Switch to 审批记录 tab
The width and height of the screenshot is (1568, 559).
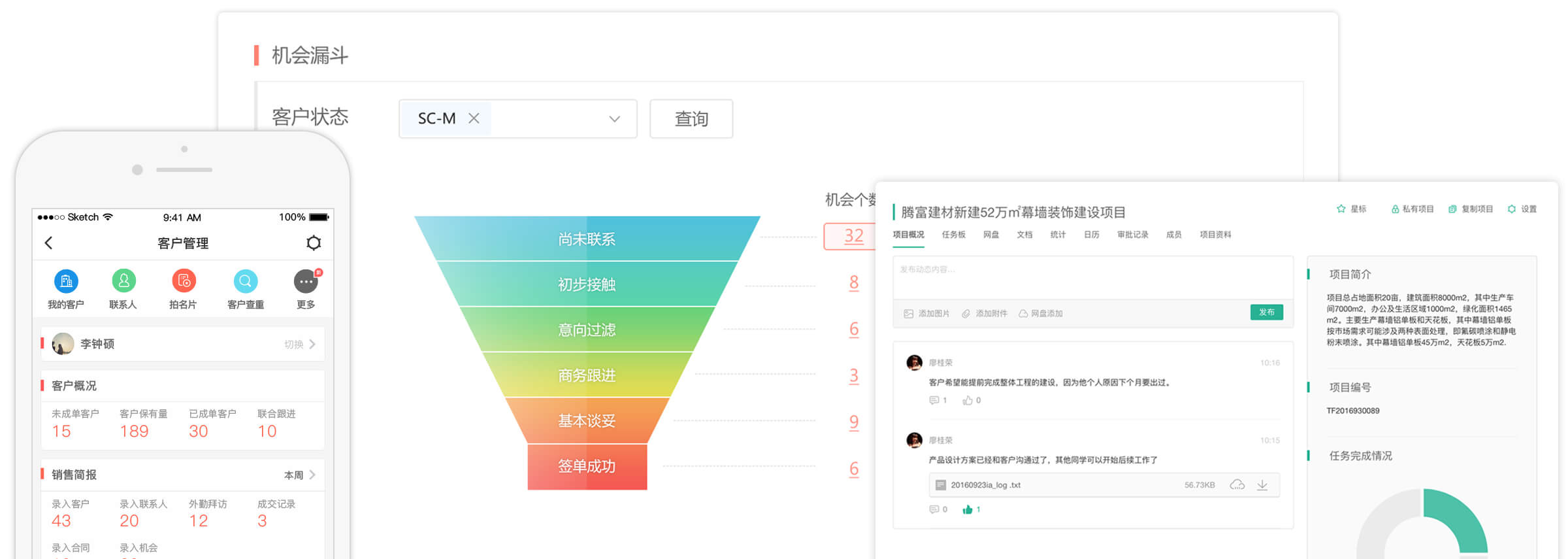1133,235
